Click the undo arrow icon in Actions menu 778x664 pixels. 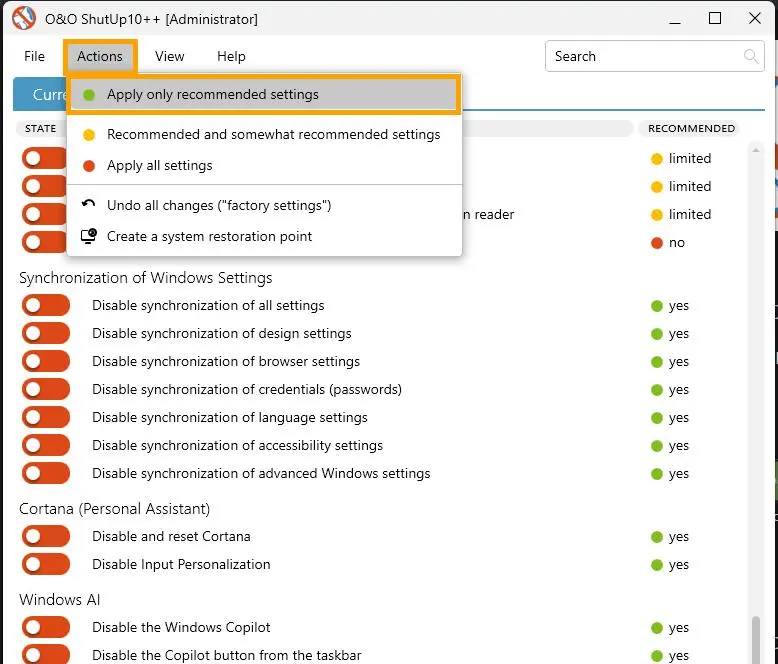point(88,204)
